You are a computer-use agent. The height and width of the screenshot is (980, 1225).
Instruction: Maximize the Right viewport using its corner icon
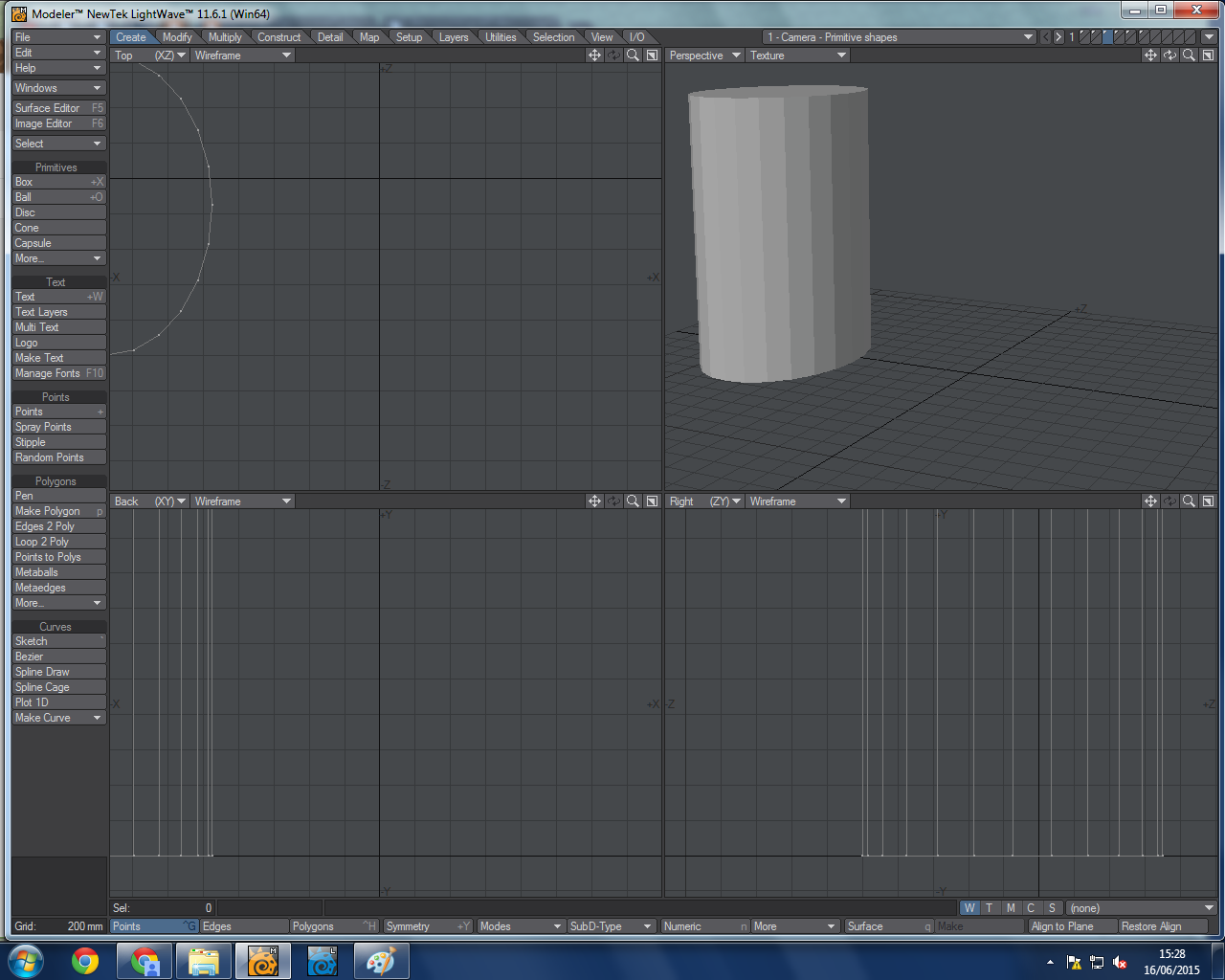[x=1209, y=501]
